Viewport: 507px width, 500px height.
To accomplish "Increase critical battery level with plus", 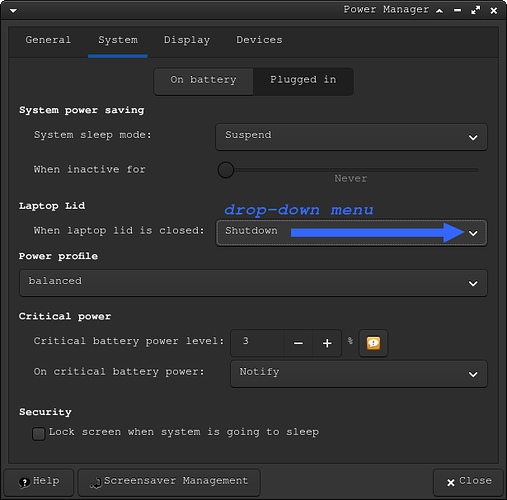I will 327,343.
